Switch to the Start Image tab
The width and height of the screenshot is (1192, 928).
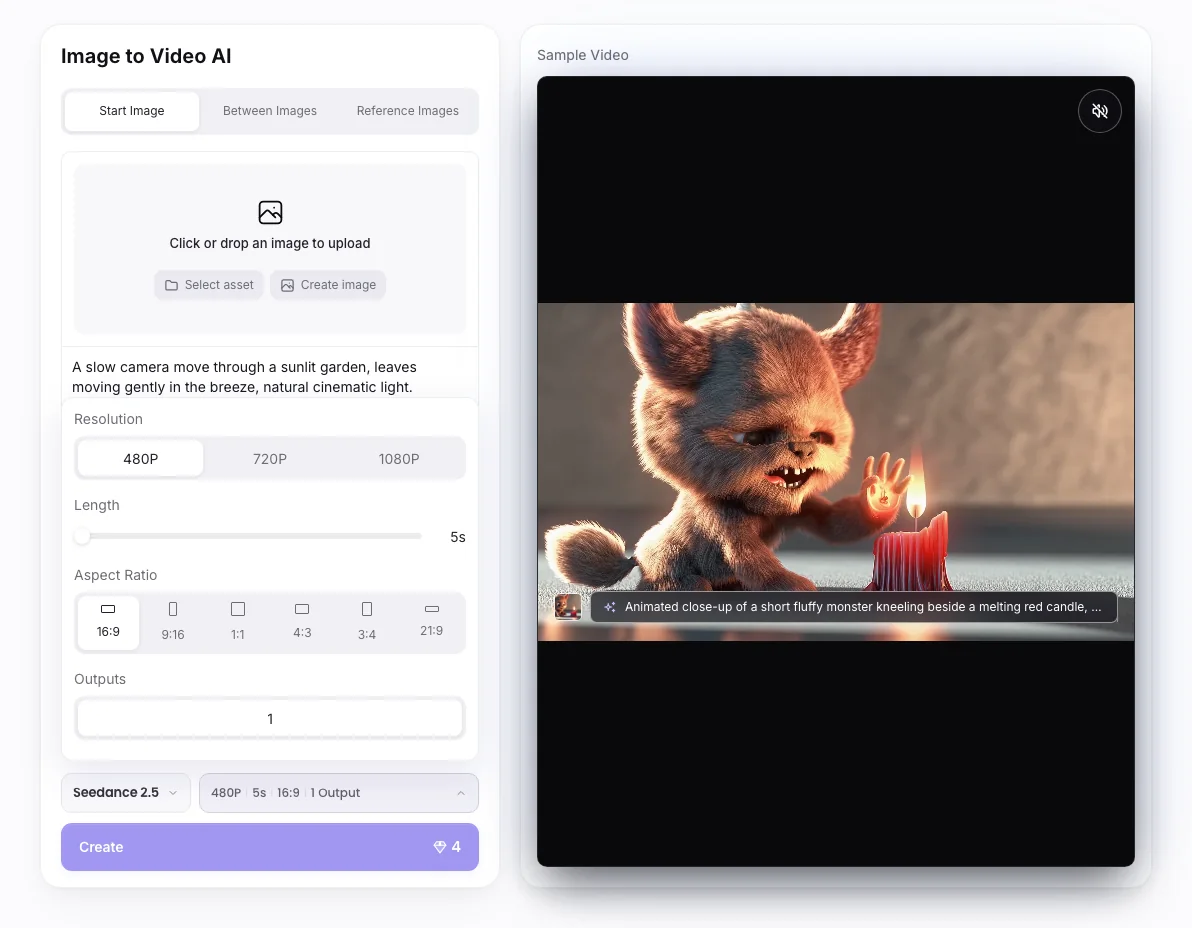coord(132,111)
